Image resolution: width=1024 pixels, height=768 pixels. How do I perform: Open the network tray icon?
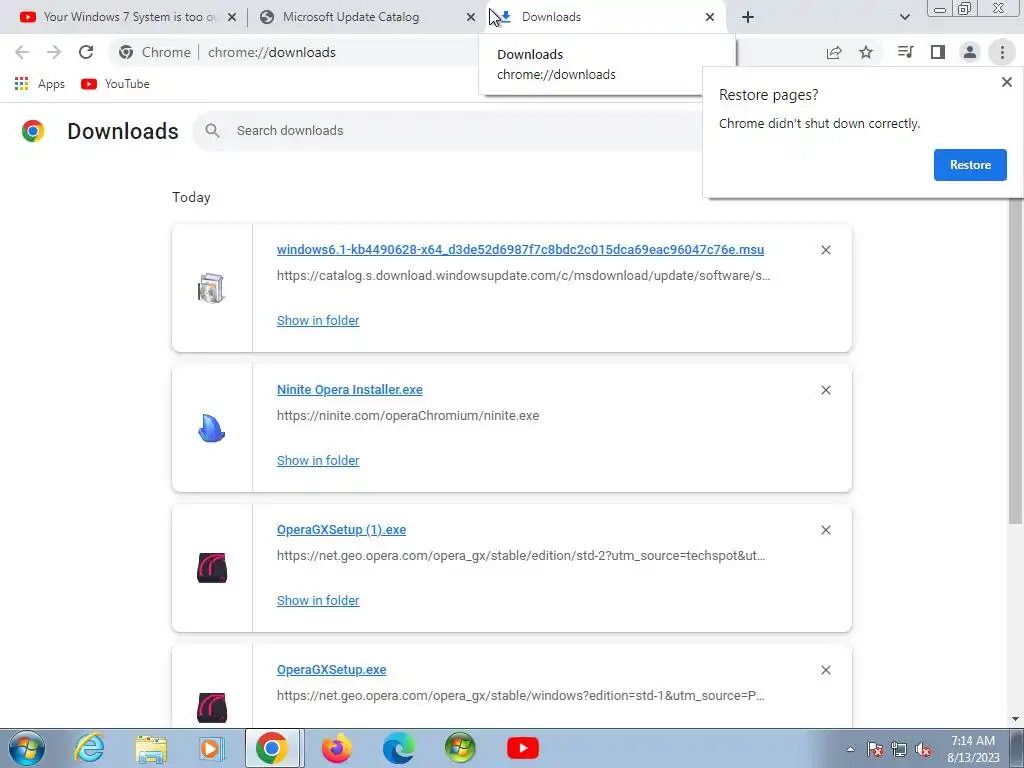pyautogui.click(x=899, y=750)
